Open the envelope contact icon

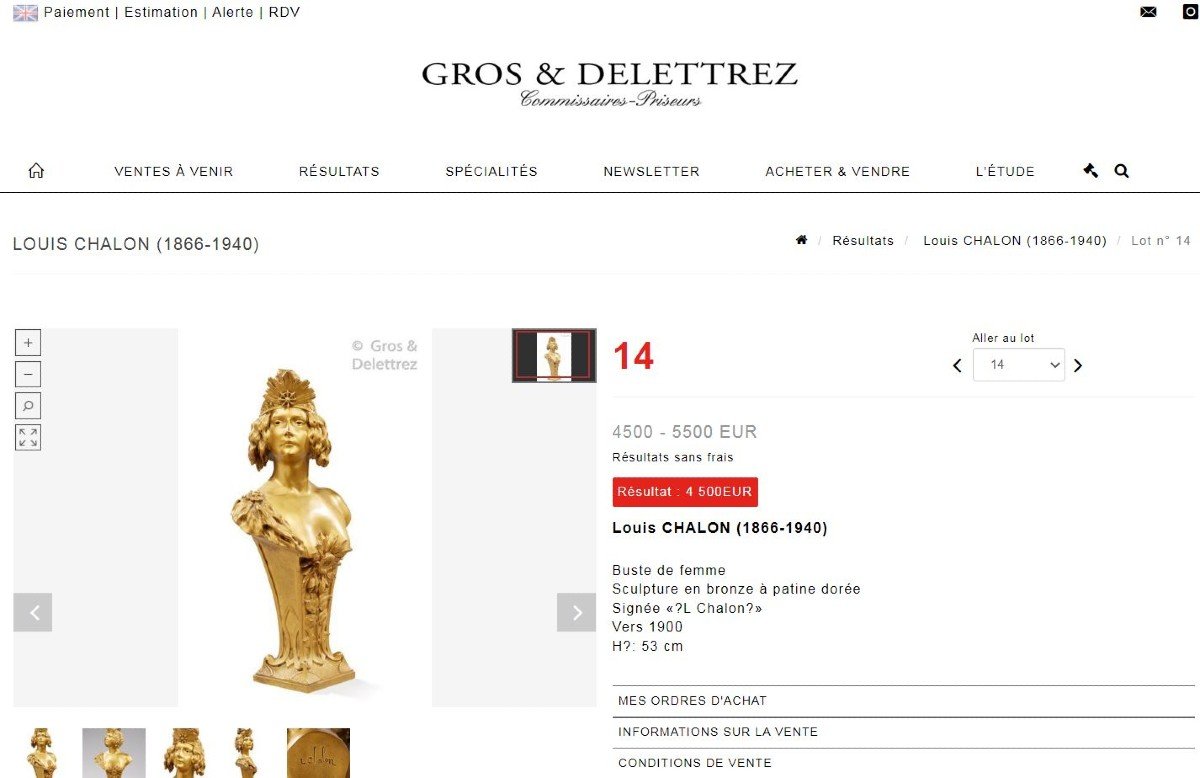1148,12
